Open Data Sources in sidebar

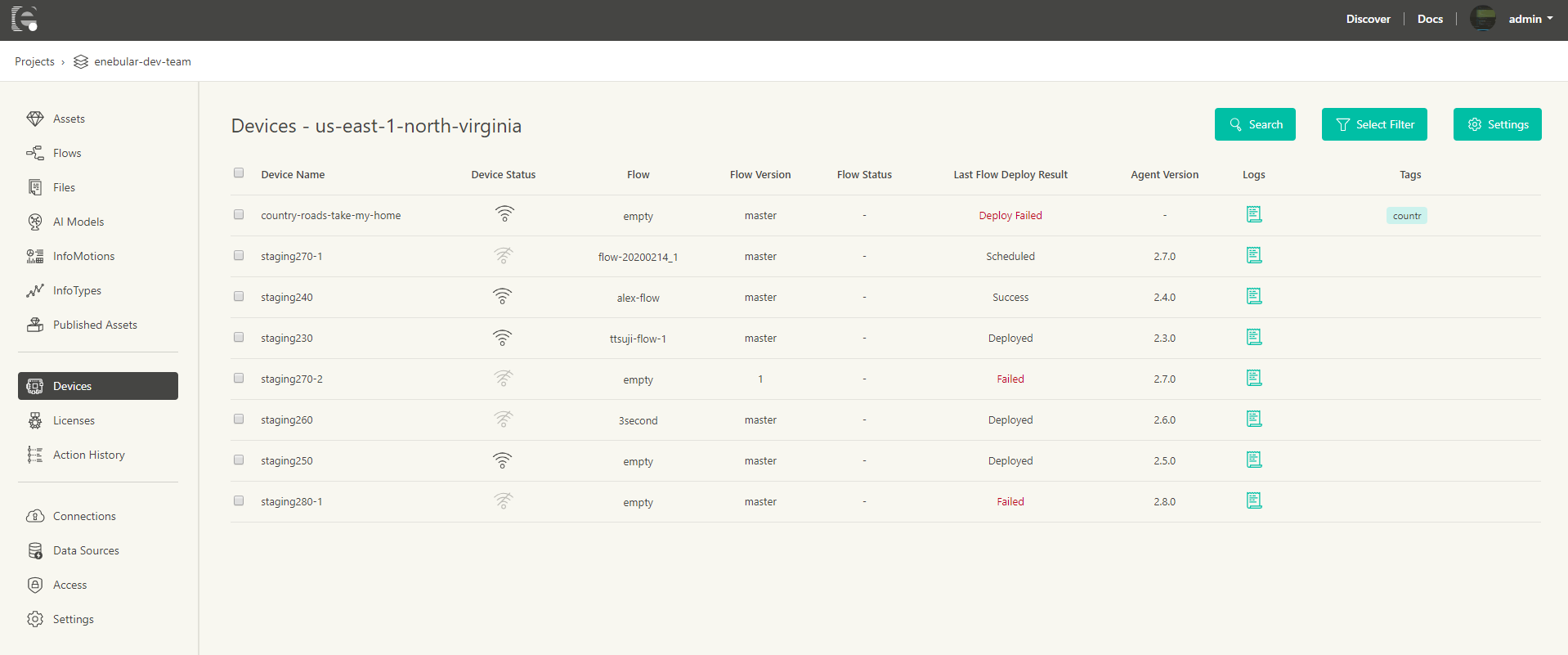tap(86, 550)
